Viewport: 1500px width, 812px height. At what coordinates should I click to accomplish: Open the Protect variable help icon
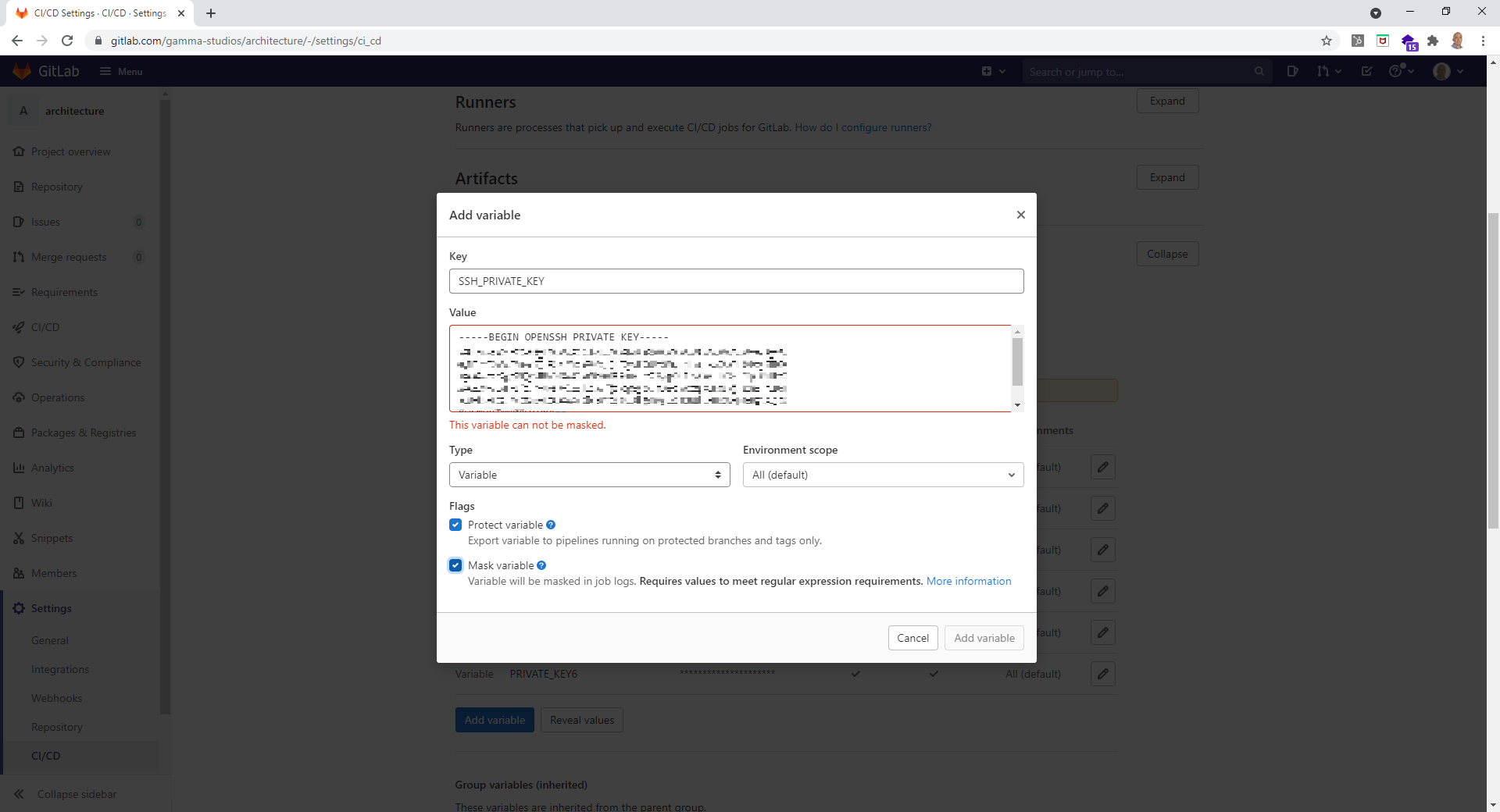click(551, 525)
